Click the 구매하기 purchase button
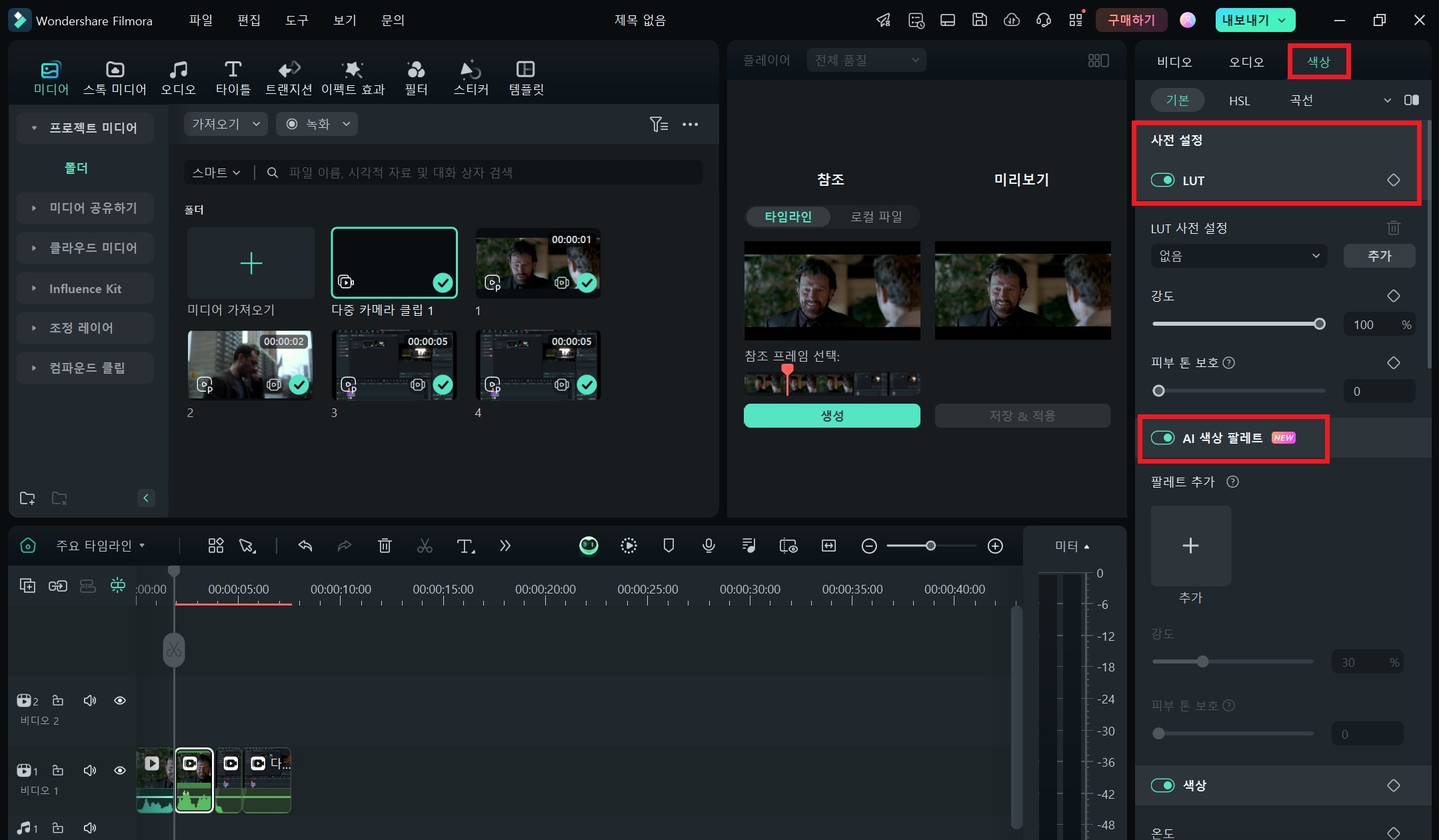 pyautogui.click(x=1131, y=20)
